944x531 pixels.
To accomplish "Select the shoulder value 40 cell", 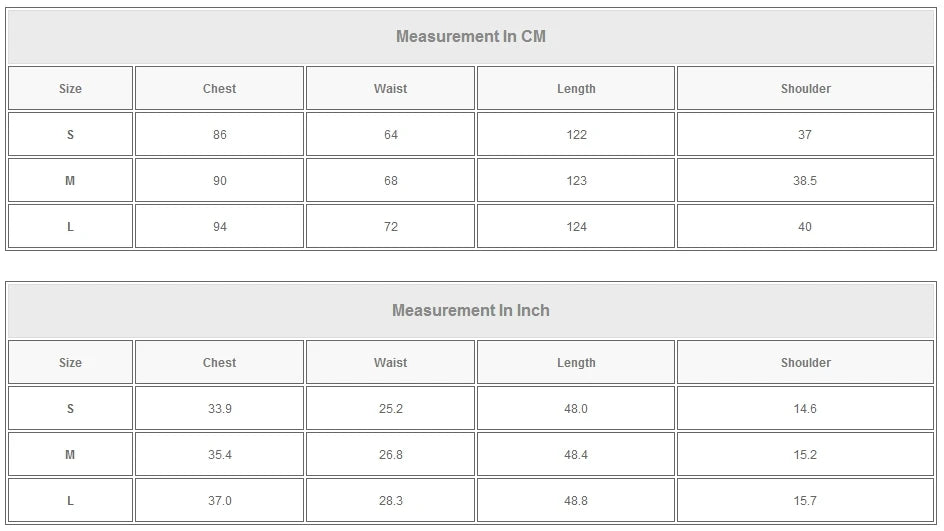I will point(805,227).
